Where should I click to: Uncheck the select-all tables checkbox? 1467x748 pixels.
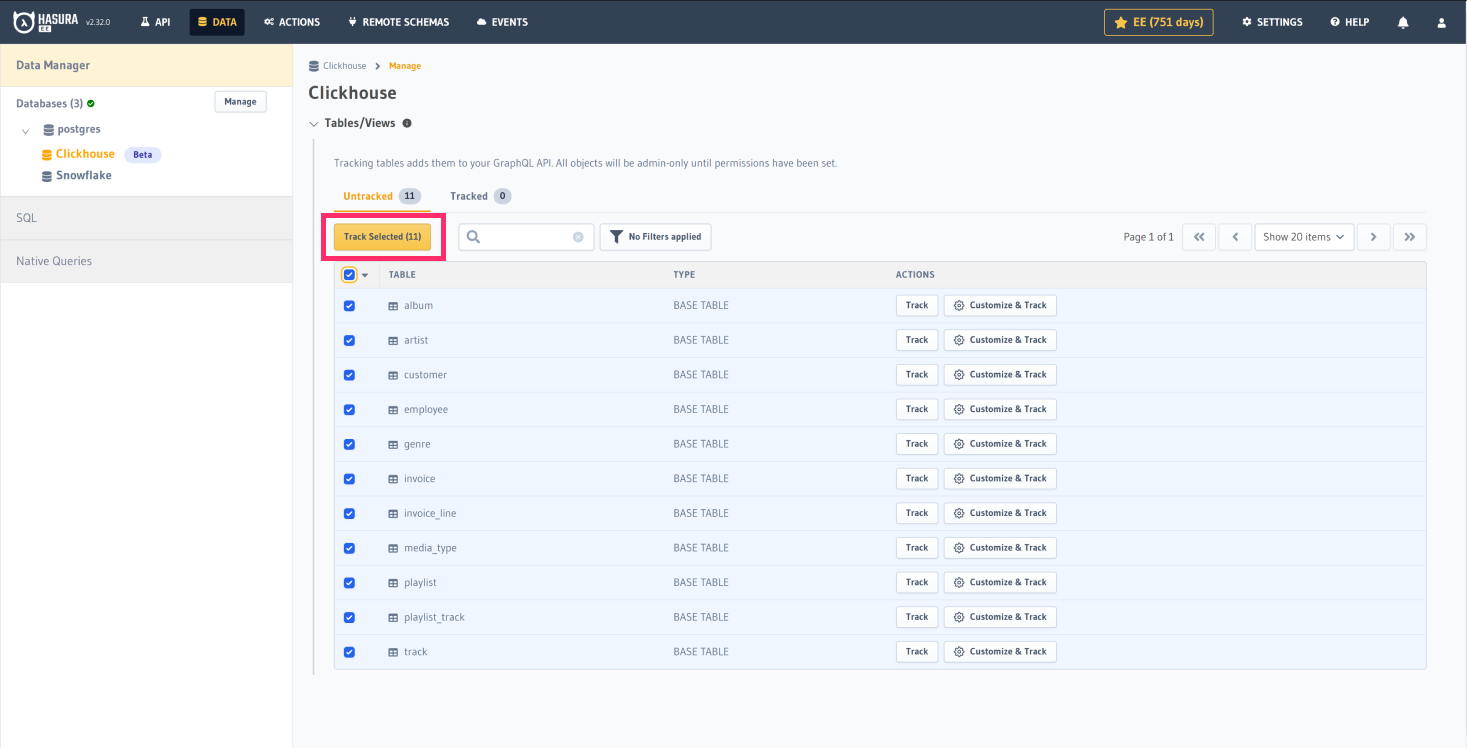point(349,275)
